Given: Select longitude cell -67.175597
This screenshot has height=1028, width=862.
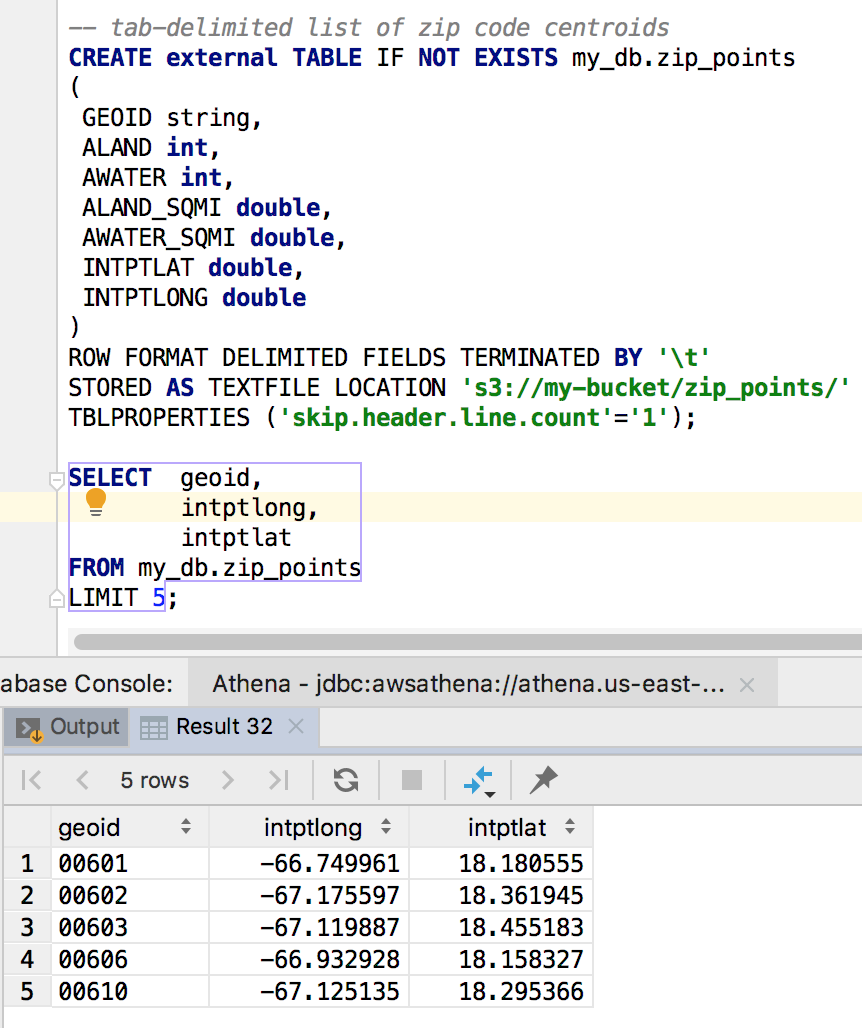Looking at the screenshot, I should point(309,896).
